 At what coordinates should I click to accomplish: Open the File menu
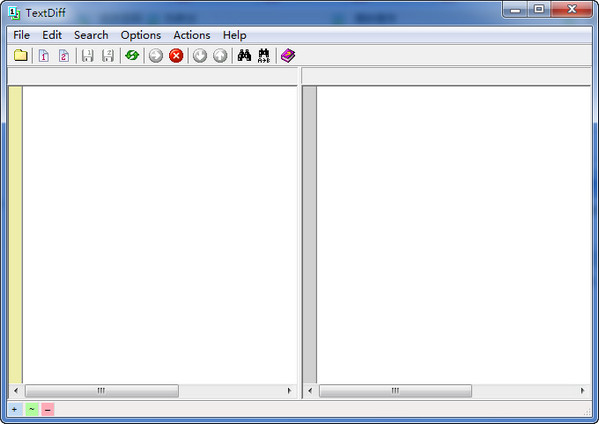click(x=21, y=35)
